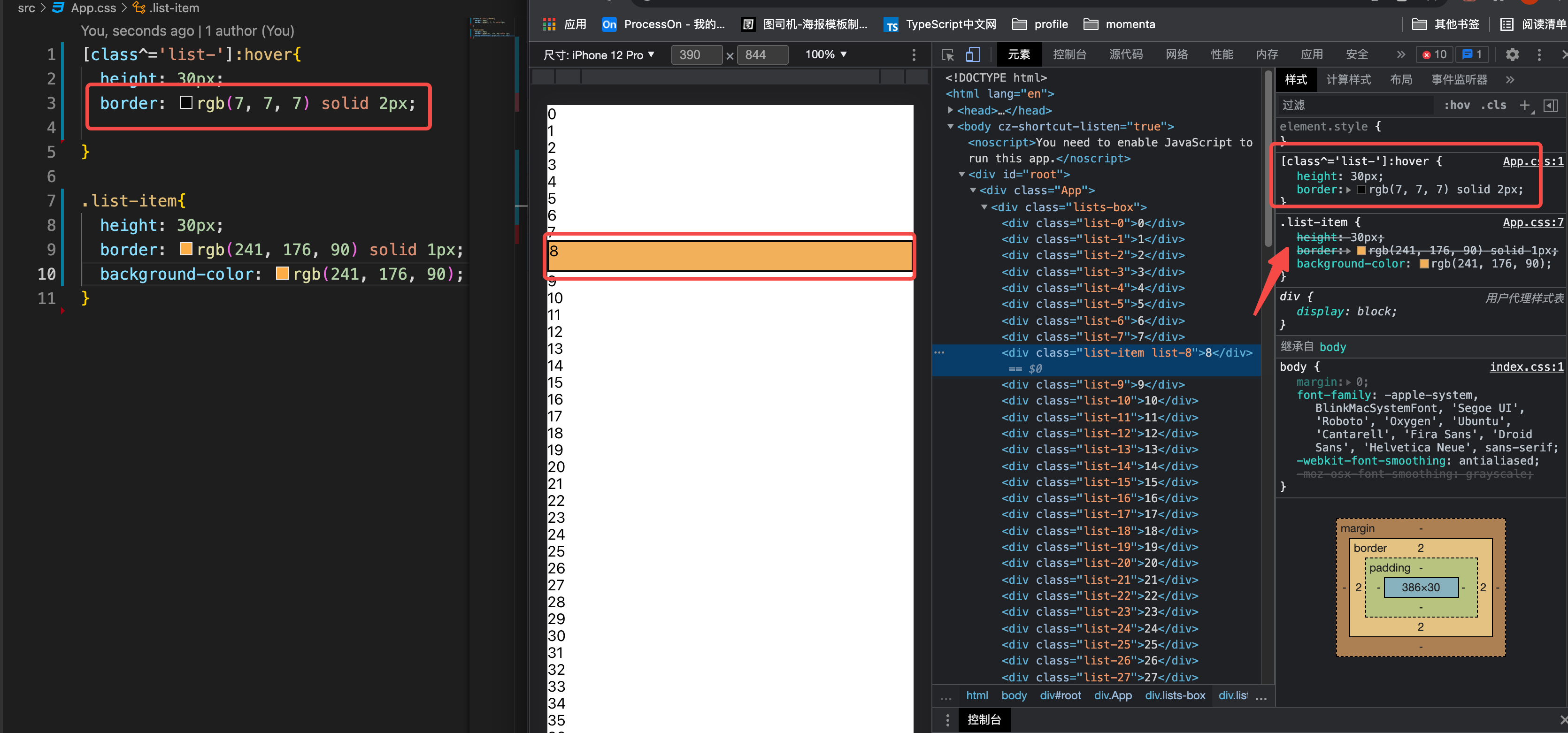Click the error count badge showing 10
Viewport: 1568px width, 733px height.
1434,55
